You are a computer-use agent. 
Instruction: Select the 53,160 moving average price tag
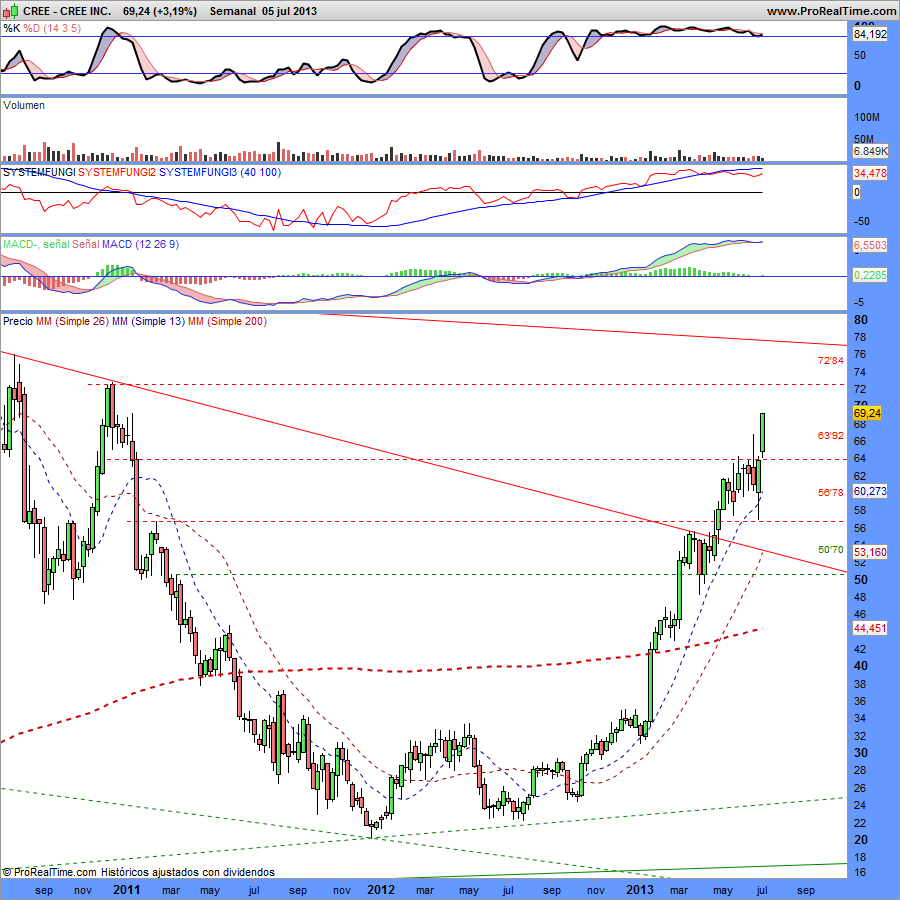[866, 551]
